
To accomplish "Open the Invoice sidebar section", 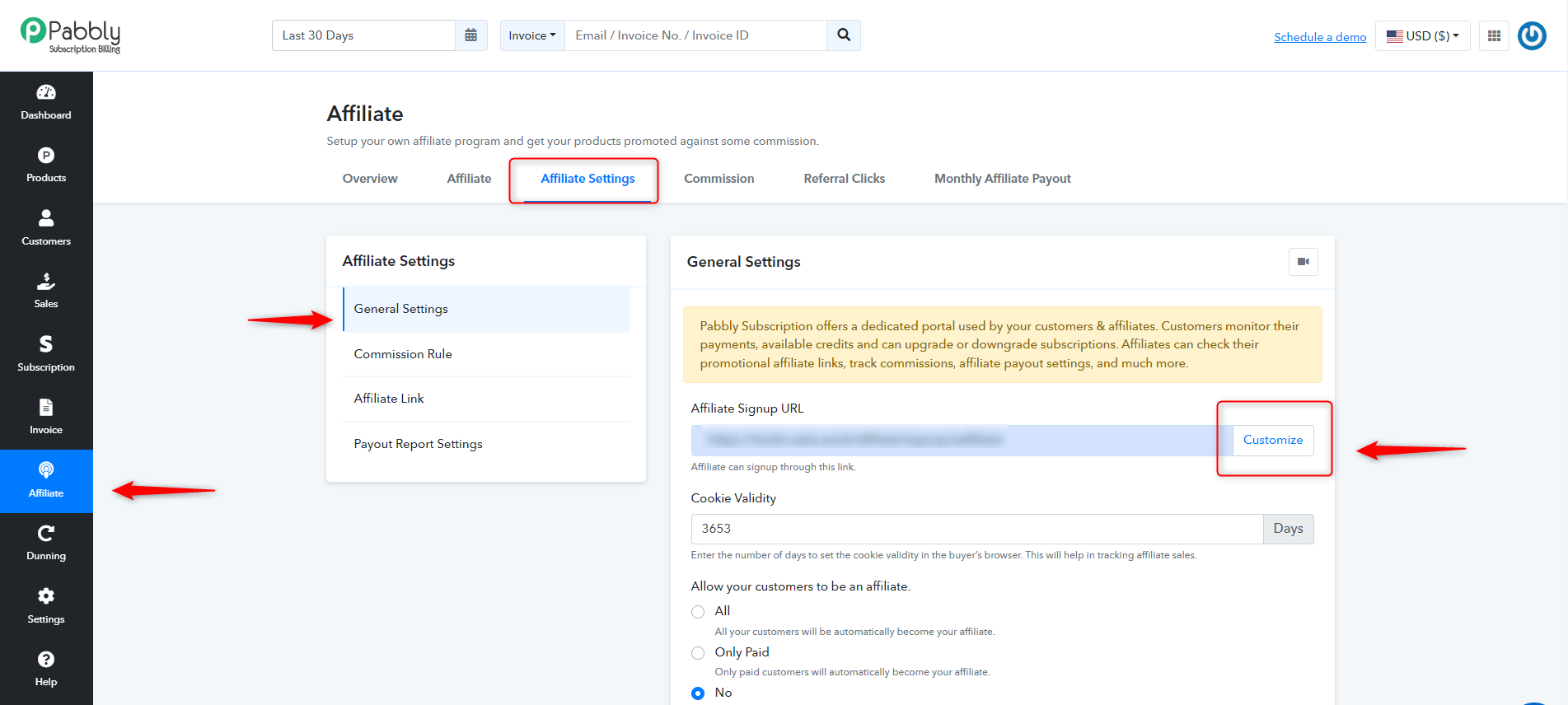I will click(x=46, y=418).
